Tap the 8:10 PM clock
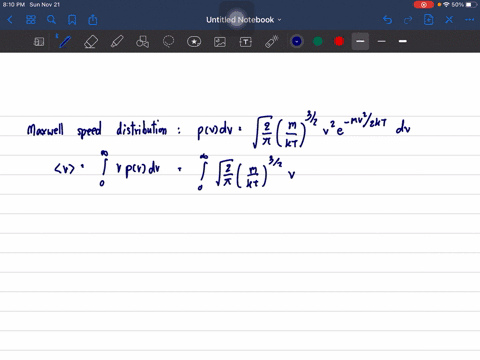This screenshot has width=480, height=360. click(x=14, y=5)
